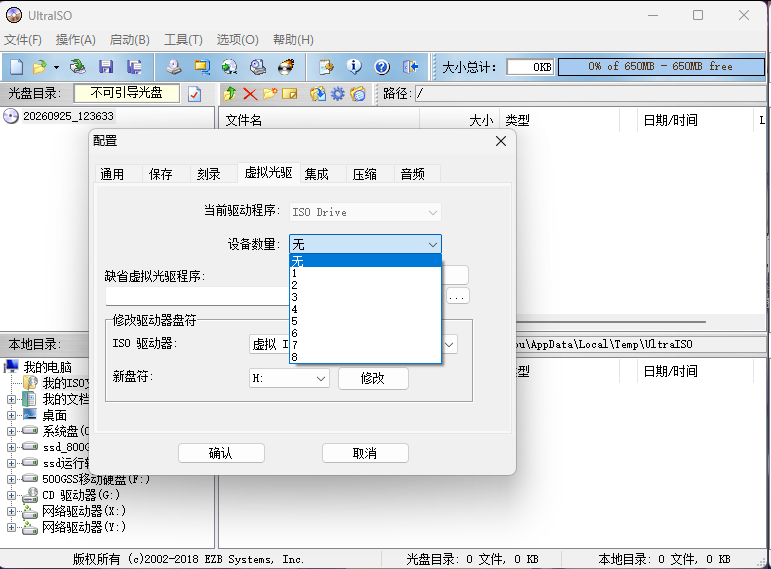Click the 确认 button
The height and width of the screenshot is (569, 771).
[221, 453]
